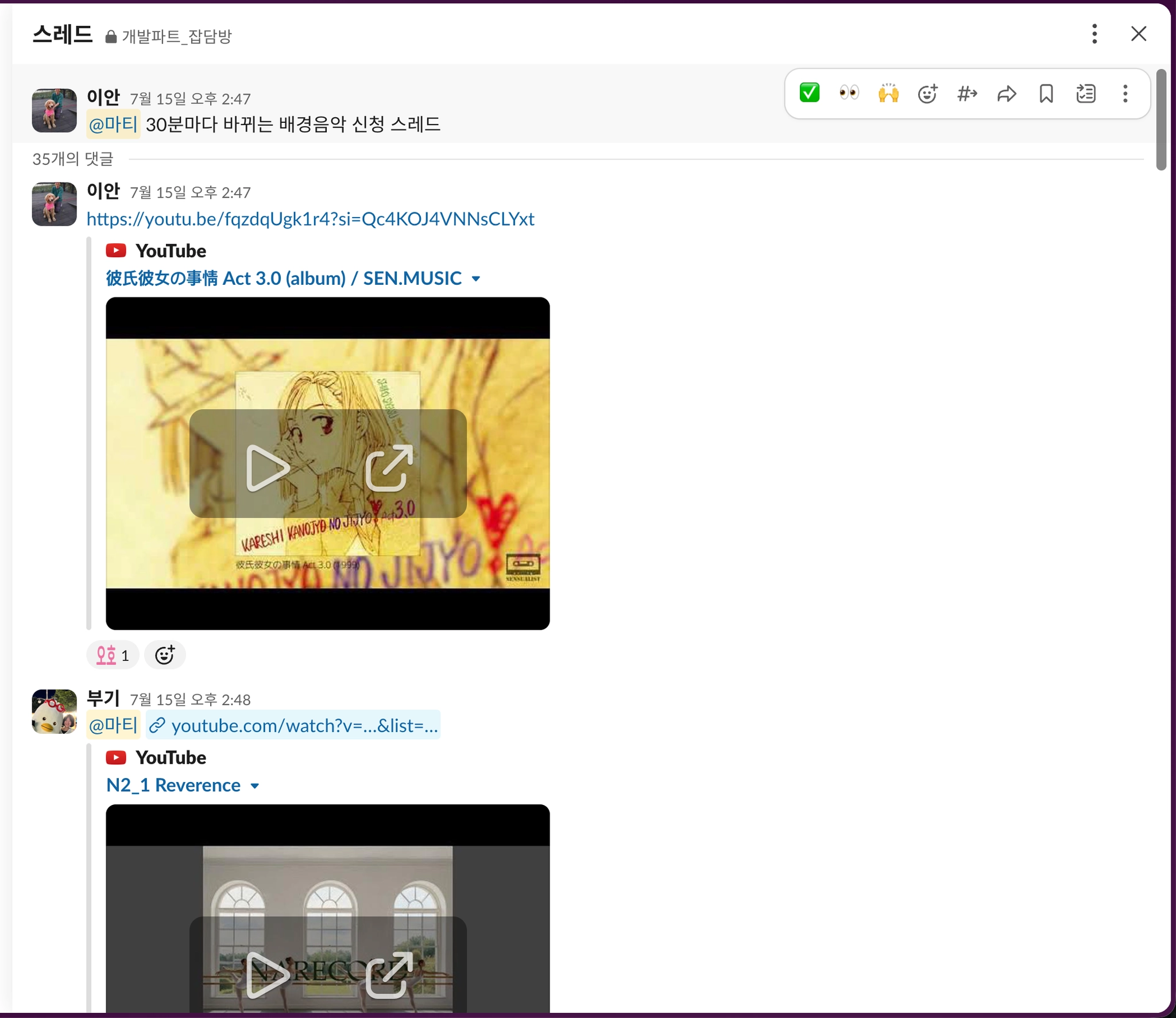Forward the message with the share arrow
The height and width of the screenshot is (1018, 1176).
tap(1007, 93)
